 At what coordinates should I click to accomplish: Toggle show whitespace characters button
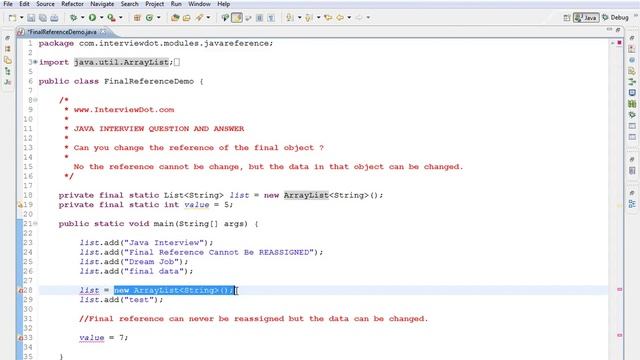[271, 18]
